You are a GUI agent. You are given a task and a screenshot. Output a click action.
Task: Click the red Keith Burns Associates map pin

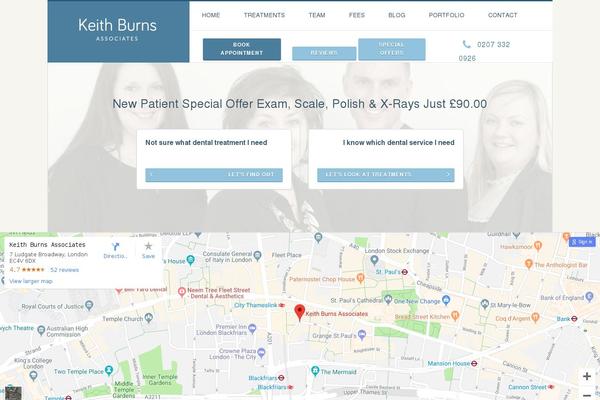click(x=300, y=312)
